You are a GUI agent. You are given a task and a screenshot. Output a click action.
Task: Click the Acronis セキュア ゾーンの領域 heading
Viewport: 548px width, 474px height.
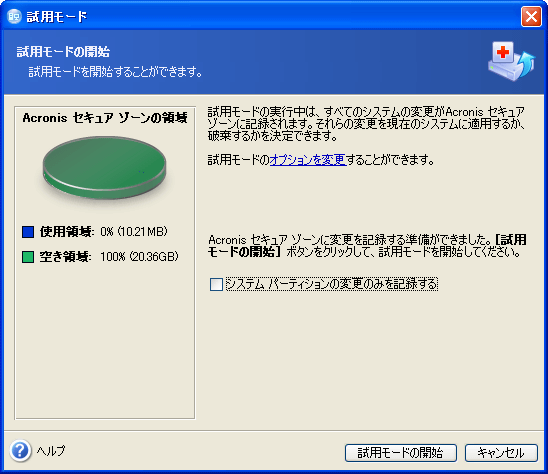[105, 118]
